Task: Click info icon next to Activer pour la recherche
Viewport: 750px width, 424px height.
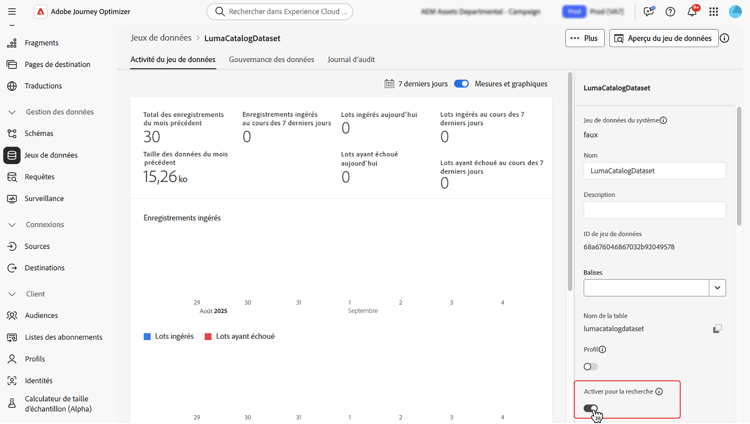Action: [x=659, y=391]
